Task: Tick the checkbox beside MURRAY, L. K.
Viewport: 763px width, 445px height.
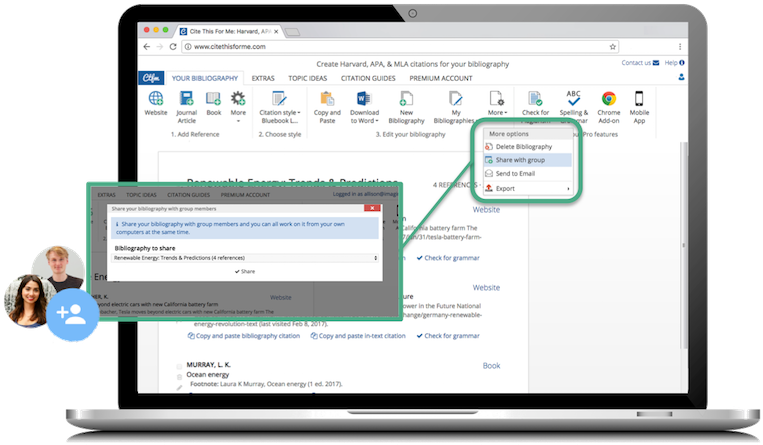Action: [x=179, y=366]
